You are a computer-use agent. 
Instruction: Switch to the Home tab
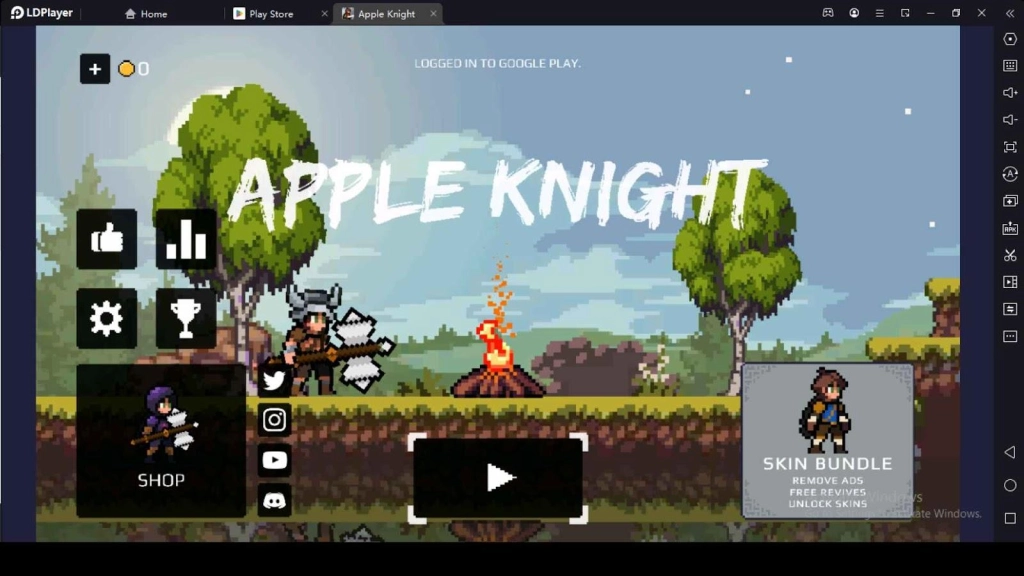(x=146, y=14)
